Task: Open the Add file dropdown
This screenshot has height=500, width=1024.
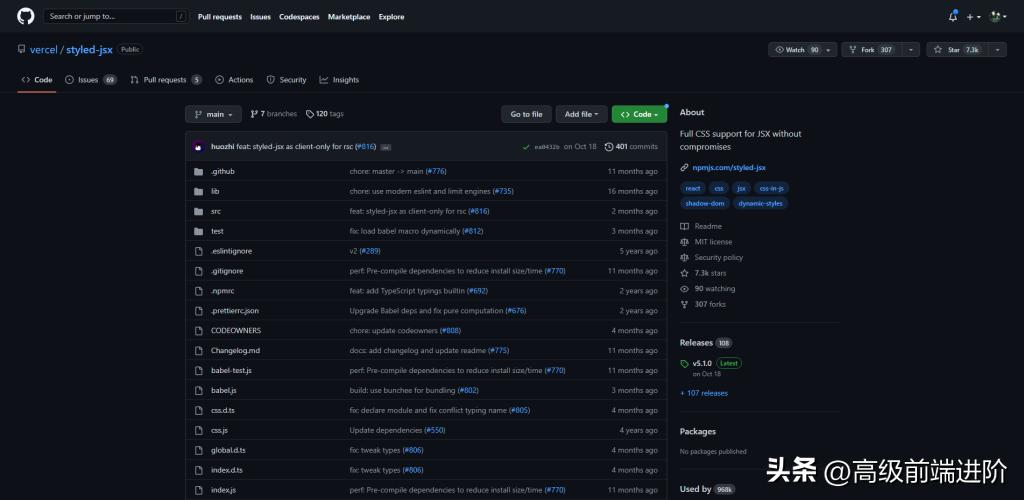Action: pyautogui.click(x=581, y=114)
